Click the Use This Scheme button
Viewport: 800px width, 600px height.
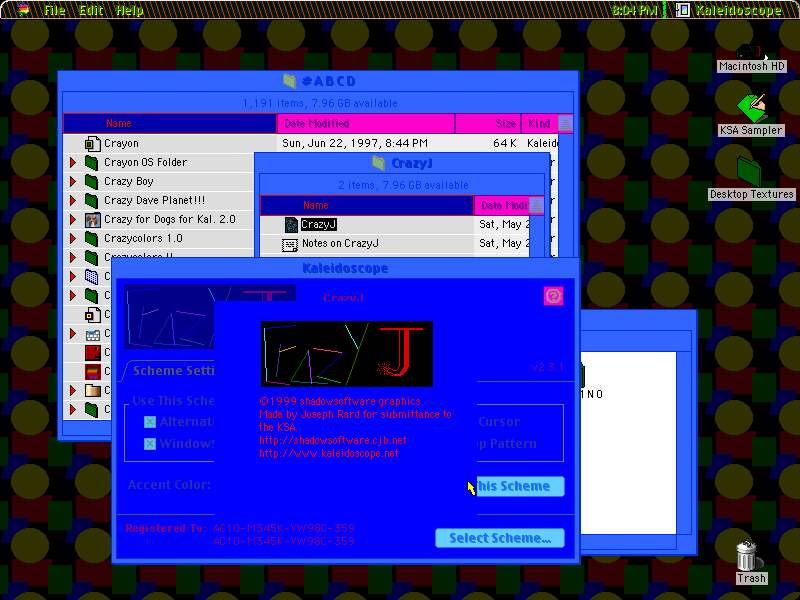tap(520, 486)
